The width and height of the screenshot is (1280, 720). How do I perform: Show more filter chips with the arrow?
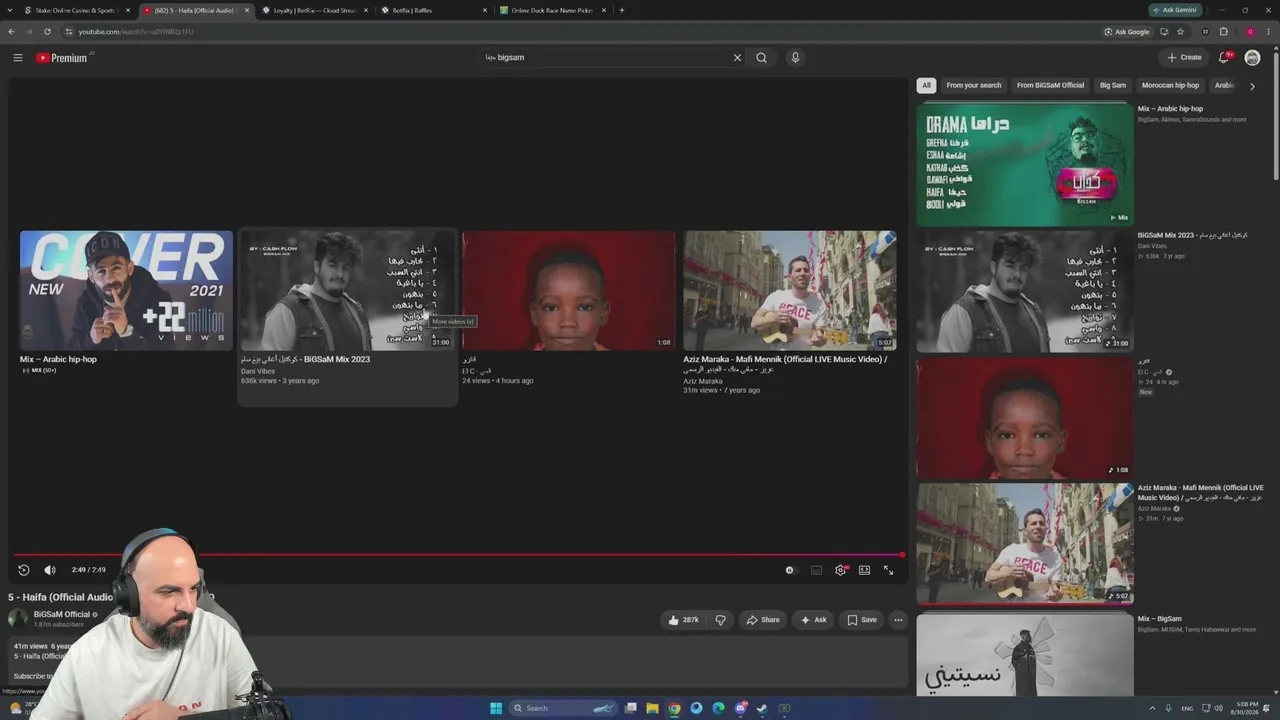coord(1252,86)
